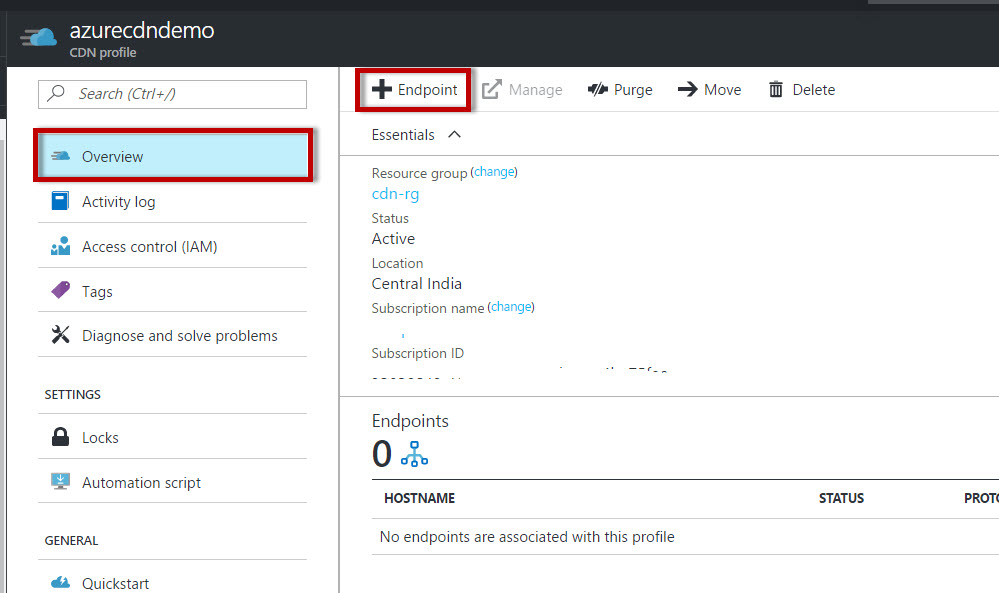Image resolution: width=999 pixels, height=593 pixels.
Task: Focus the Search (Ctrl+/) field
Action: (172, 94)
